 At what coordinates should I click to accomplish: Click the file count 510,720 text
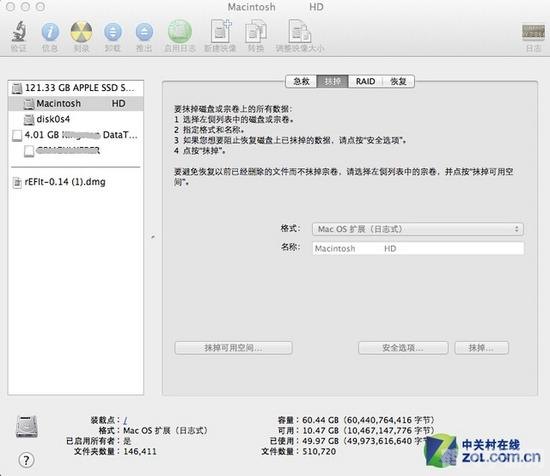pos(319,451)
